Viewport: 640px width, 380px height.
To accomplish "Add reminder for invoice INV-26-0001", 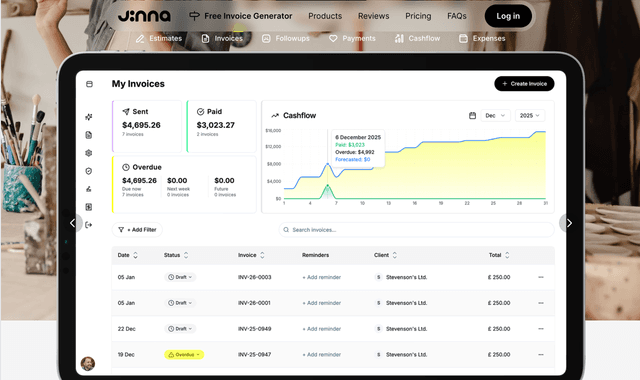I will 322,303.
